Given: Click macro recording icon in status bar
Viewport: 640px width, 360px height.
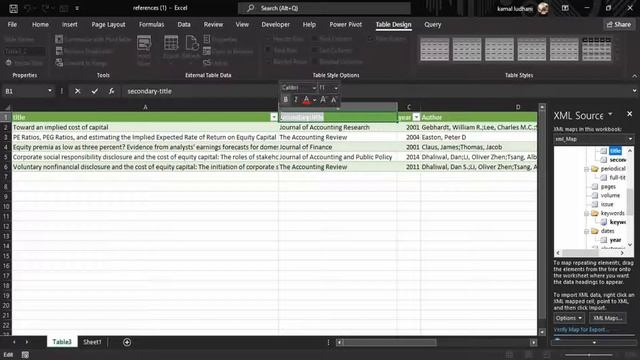Looking at the screenshot, I should click(25, 355).
